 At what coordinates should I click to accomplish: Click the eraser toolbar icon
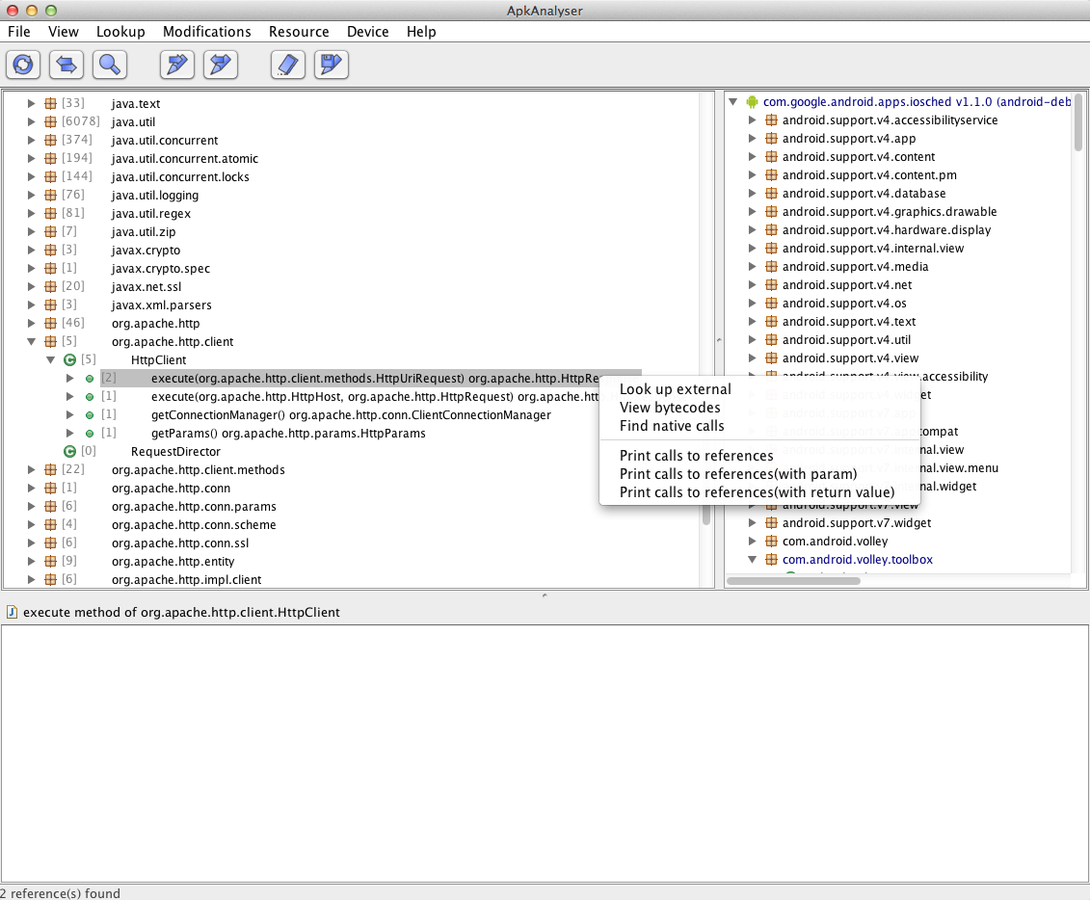(288, 65)
